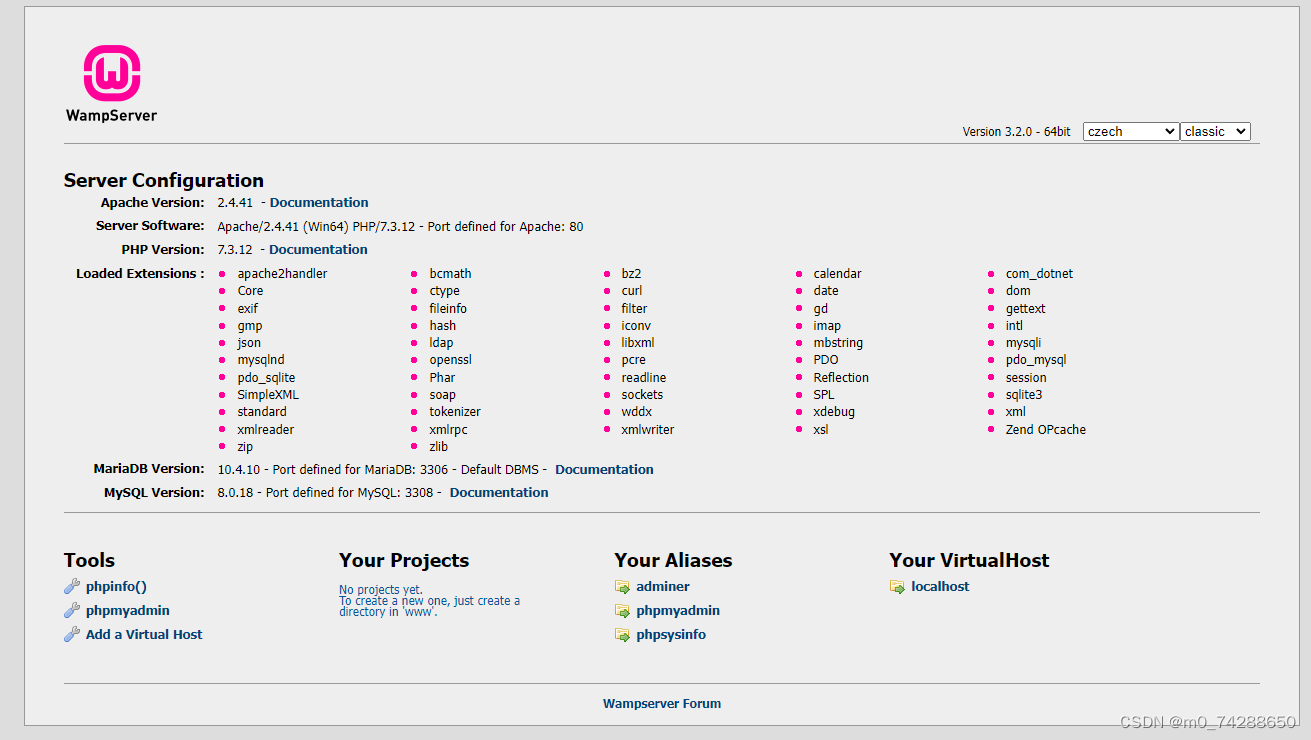Click folder icon beside localhost VirtualHost
Screen dimensions: 1311x740
tap(897, 587)
